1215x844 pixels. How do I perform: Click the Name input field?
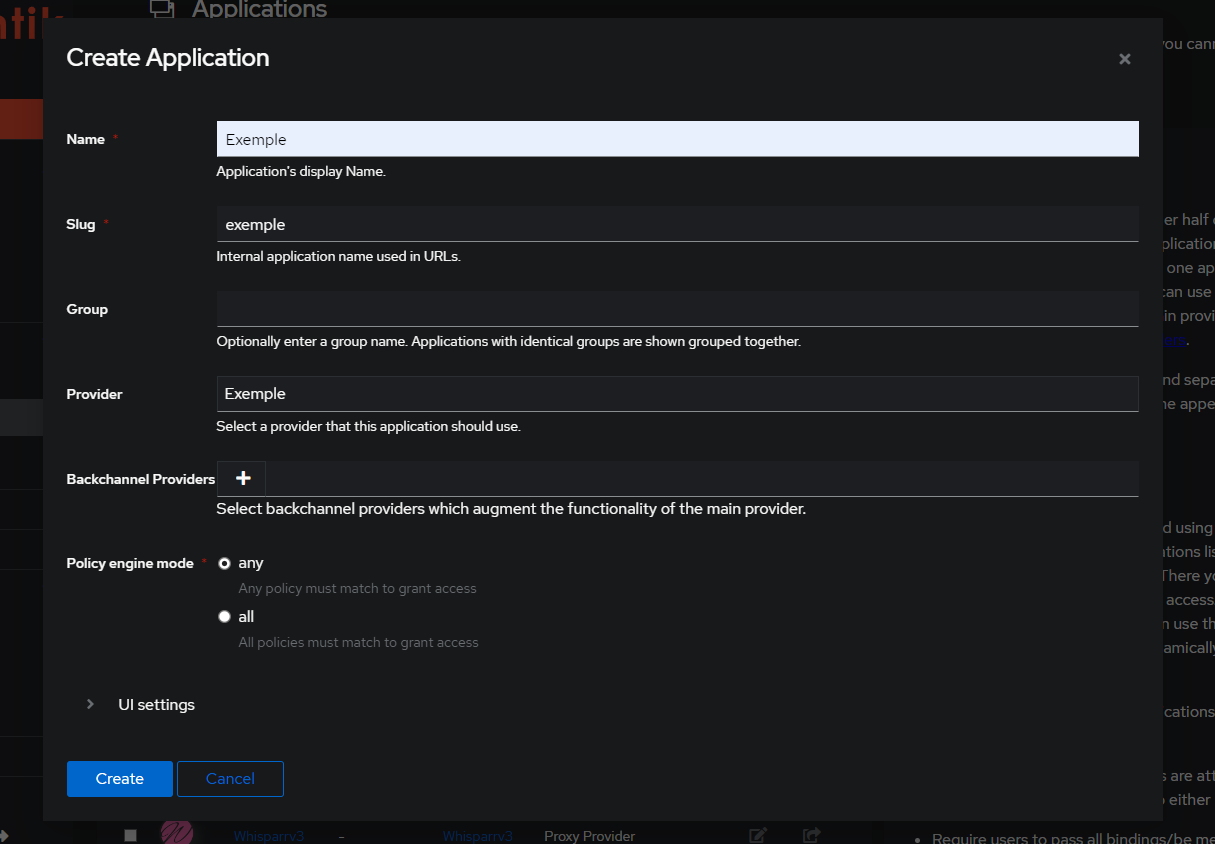[677, 139]
